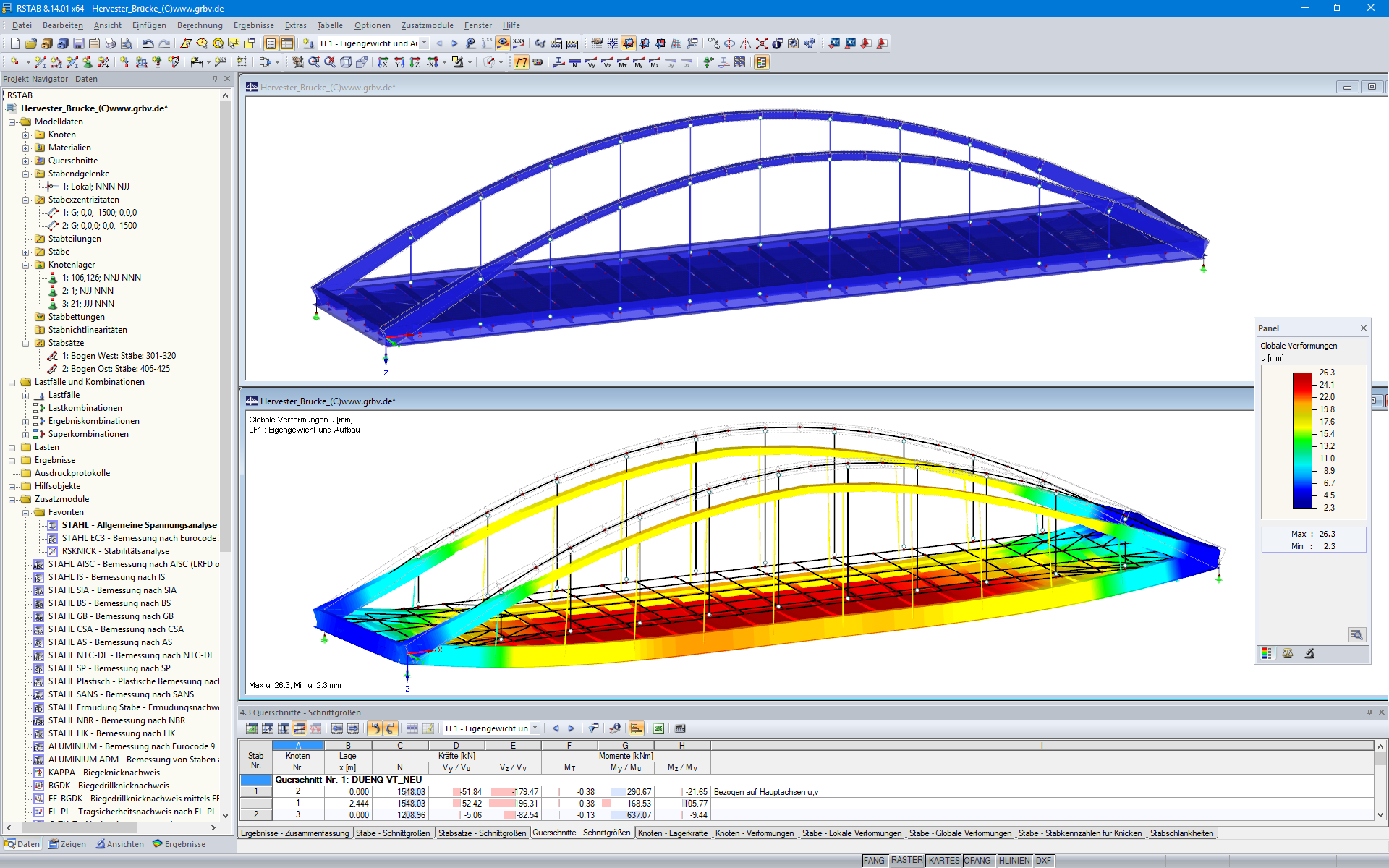1389x868 pixels.
Task: Click the undo icon in the toolbar
Action: pyautogui.click(x=148, y=43)
